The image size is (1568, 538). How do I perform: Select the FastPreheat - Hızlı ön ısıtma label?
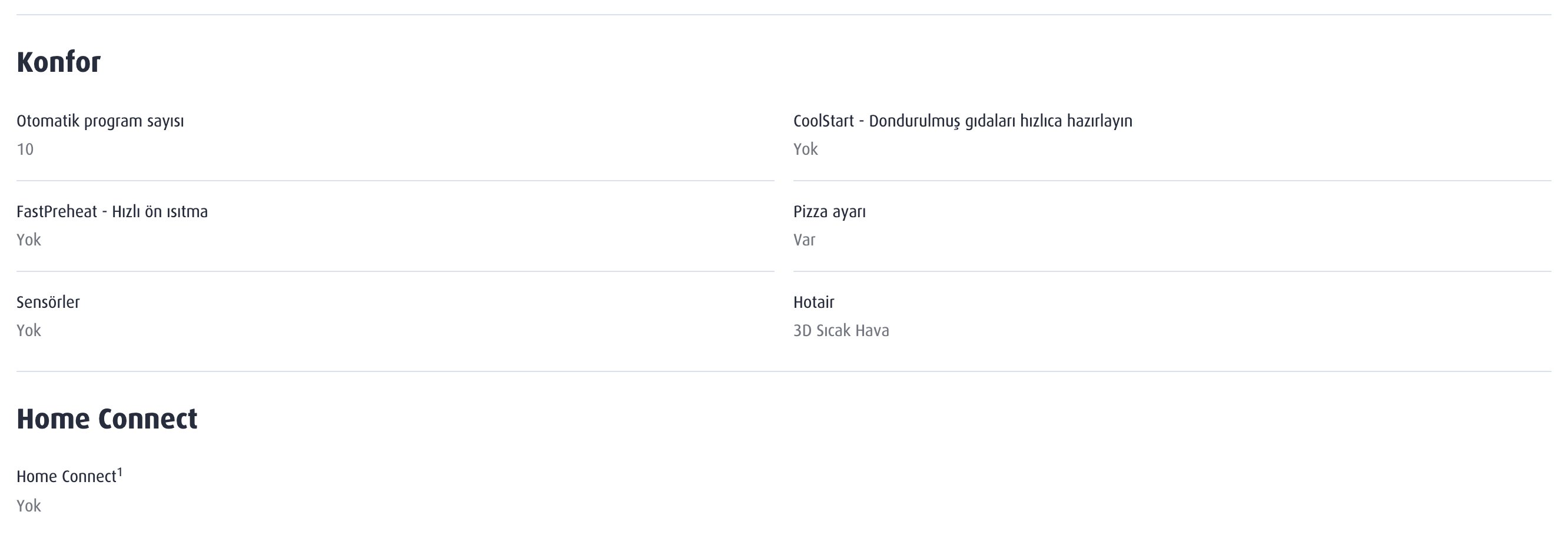tap(112, 212)
